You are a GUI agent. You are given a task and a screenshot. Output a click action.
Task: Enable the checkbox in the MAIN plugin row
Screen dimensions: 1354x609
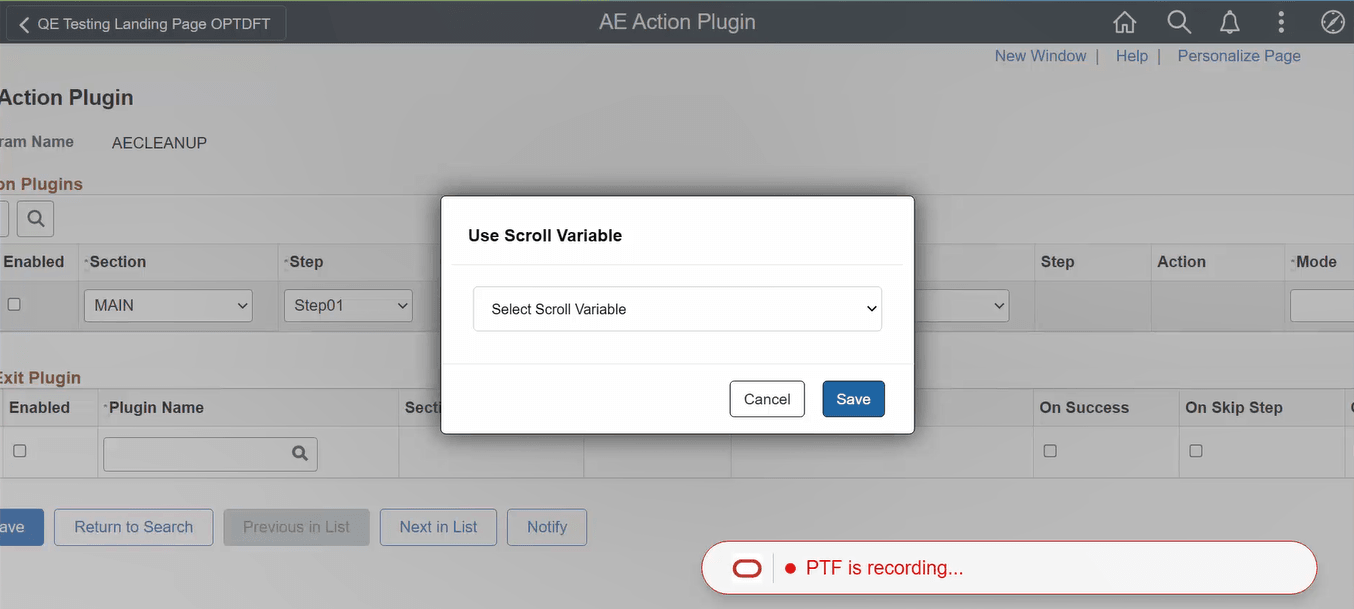[15, 305]
